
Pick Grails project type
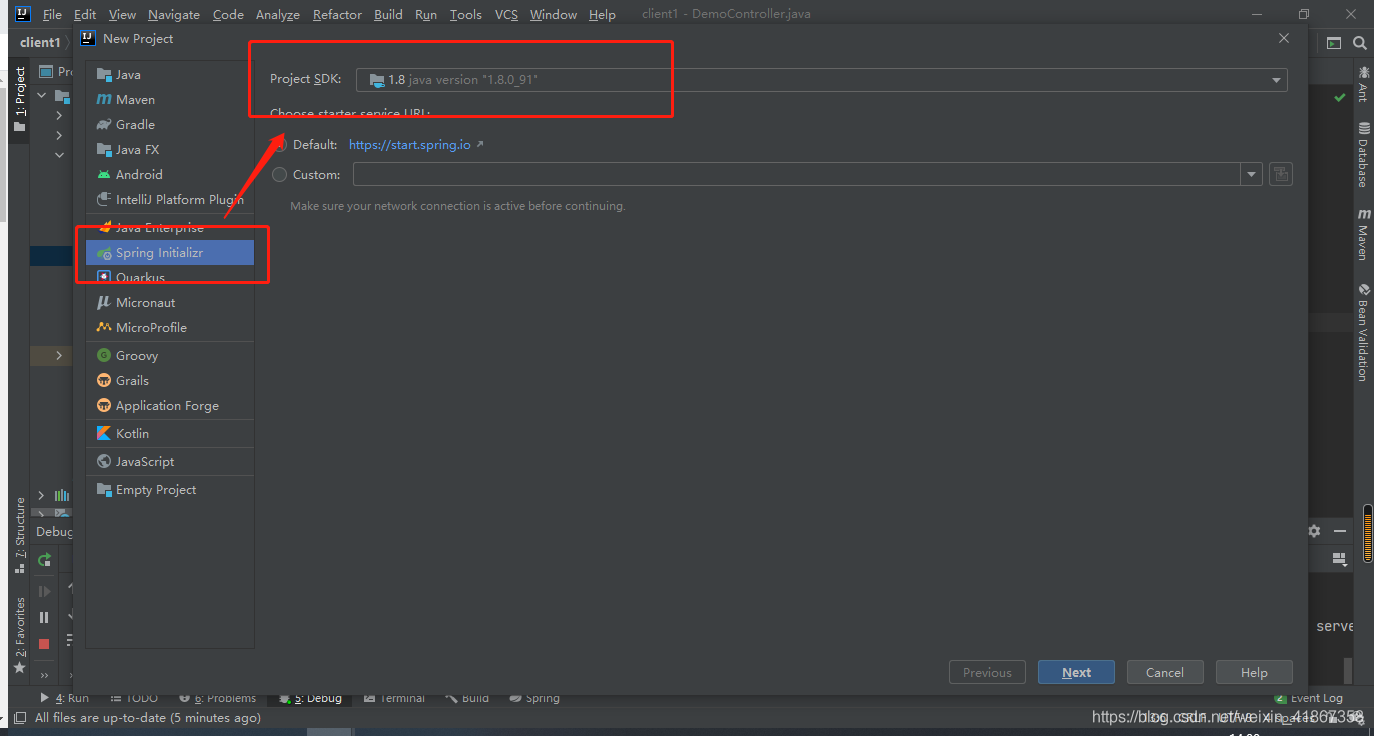coord(170,381)
